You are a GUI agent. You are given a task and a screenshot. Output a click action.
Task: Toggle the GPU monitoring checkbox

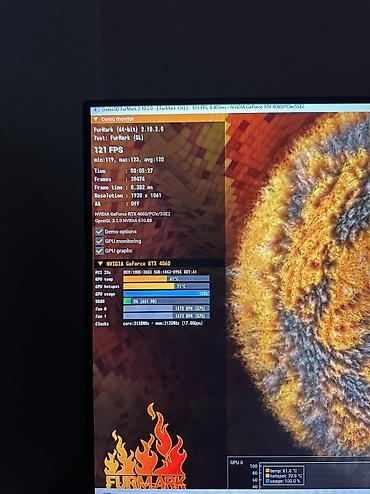[99, 241]
